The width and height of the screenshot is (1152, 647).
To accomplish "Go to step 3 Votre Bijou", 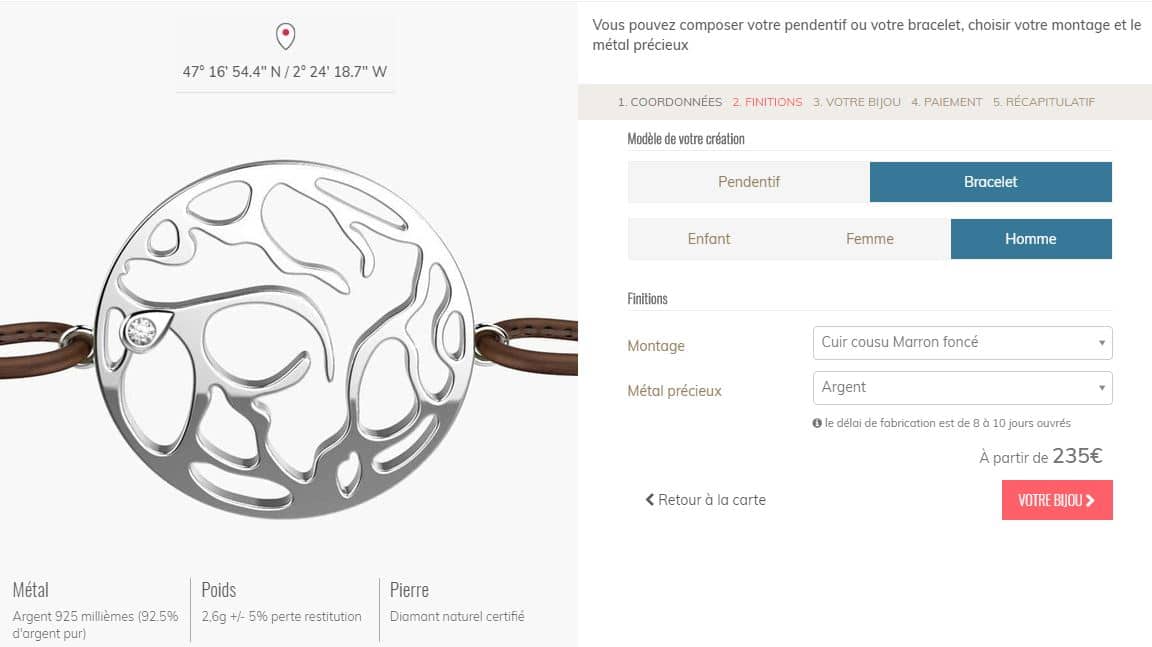I will pyautogui.click(x=856, y=102).
